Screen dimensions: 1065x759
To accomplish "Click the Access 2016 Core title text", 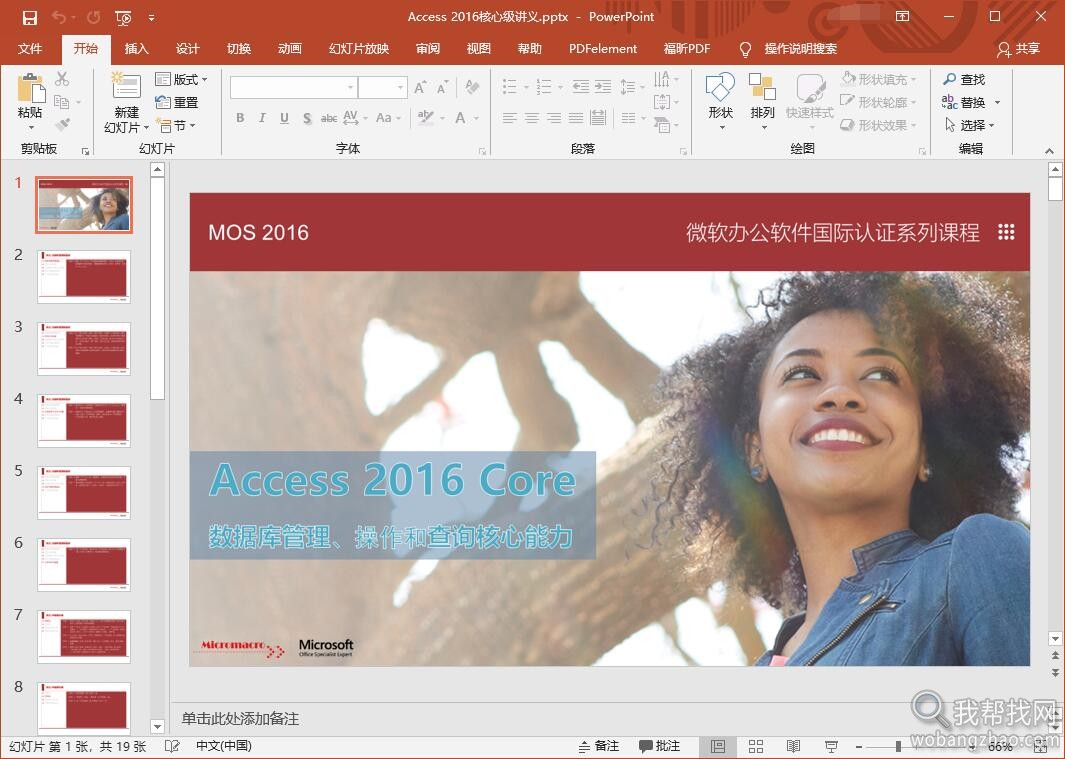I will click(393, 480).
